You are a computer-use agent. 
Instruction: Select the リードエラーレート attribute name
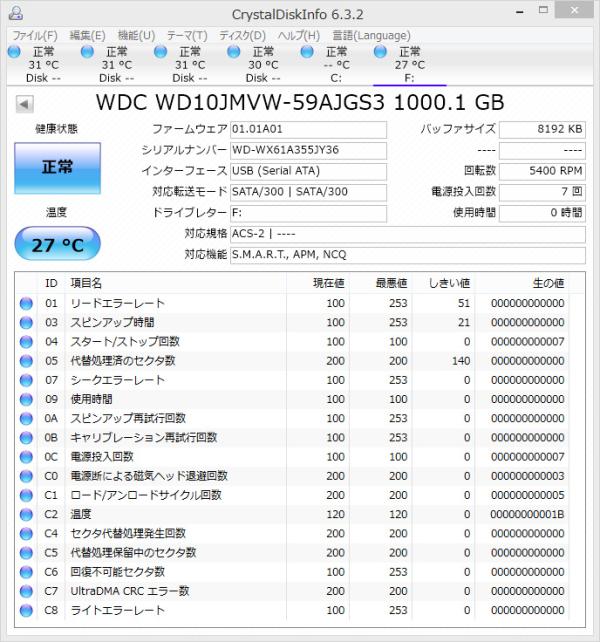coord(118,303)
